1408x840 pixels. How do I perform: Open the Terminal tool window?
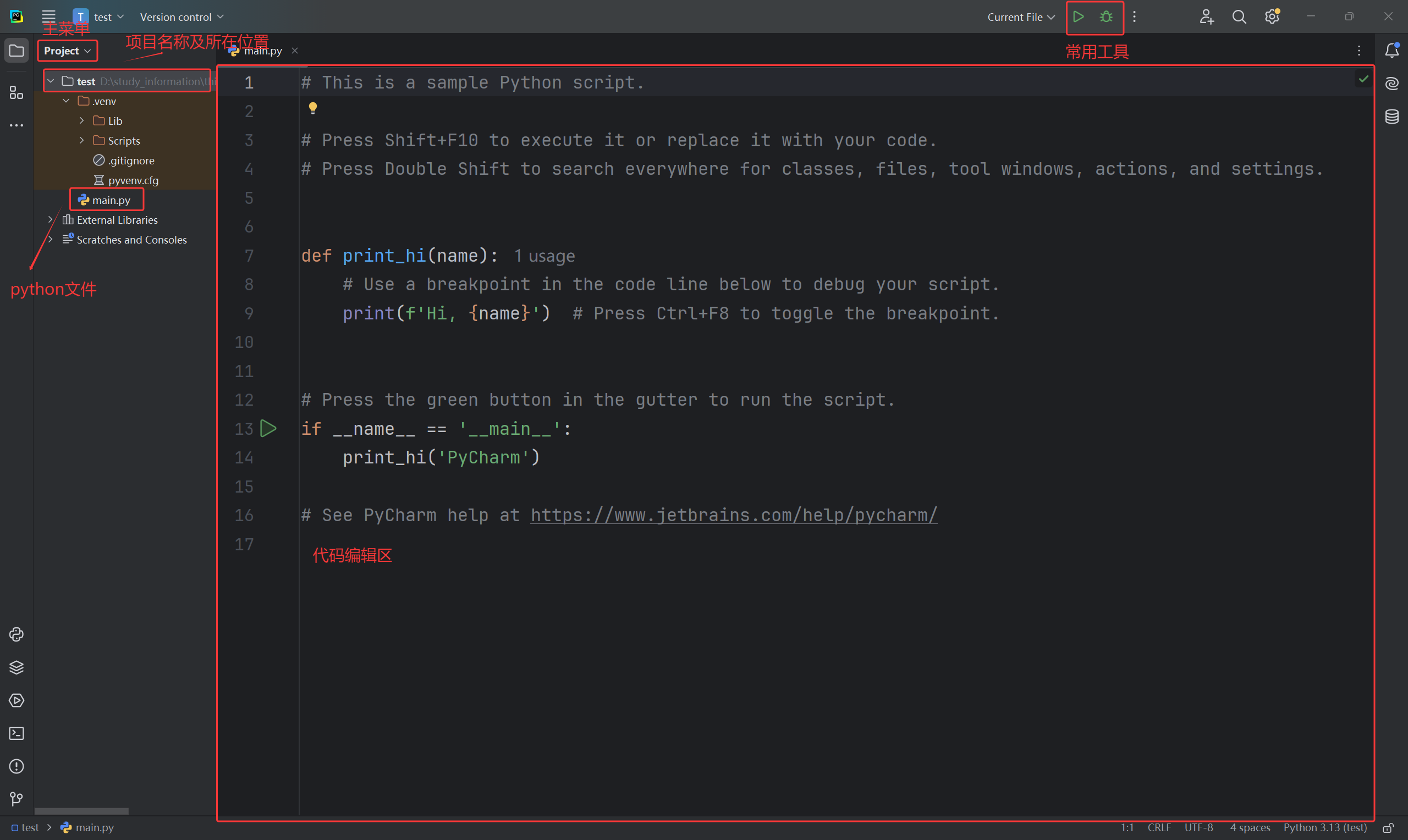click(16, 733)
